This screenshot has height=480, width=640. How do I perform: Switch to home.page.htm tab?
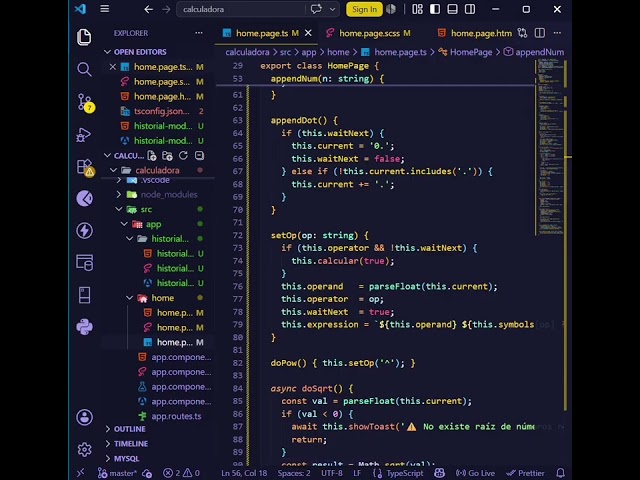tap(475, 33)
